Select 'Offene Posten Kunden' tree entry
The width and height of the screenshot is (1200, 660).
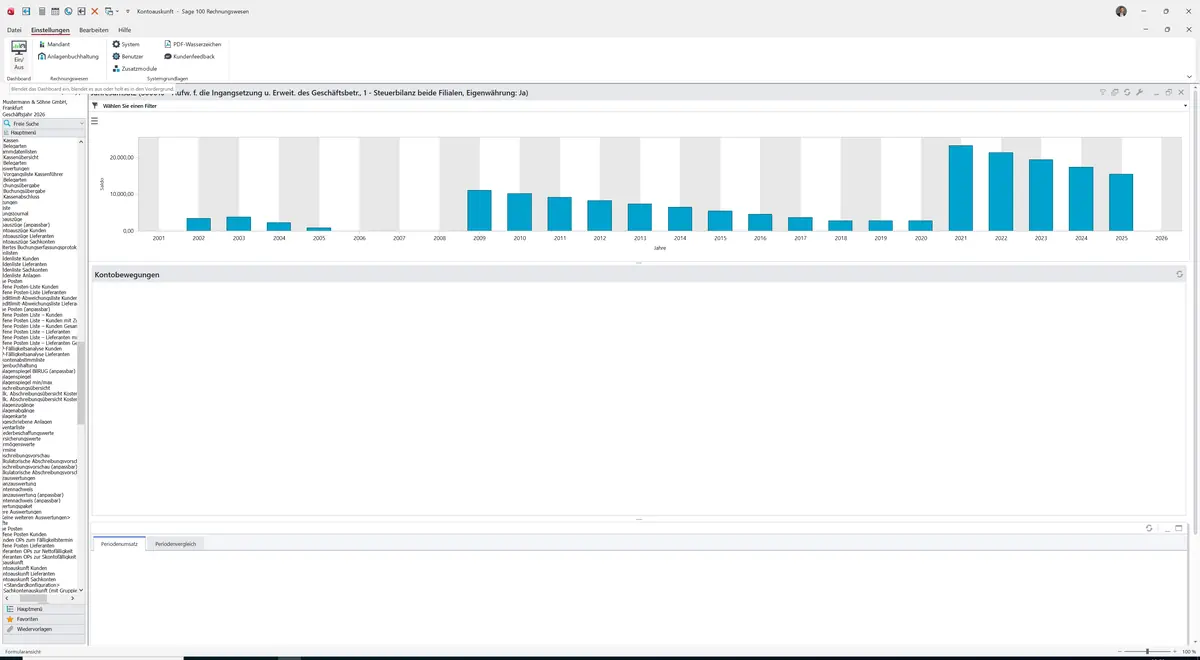[25, 534]
